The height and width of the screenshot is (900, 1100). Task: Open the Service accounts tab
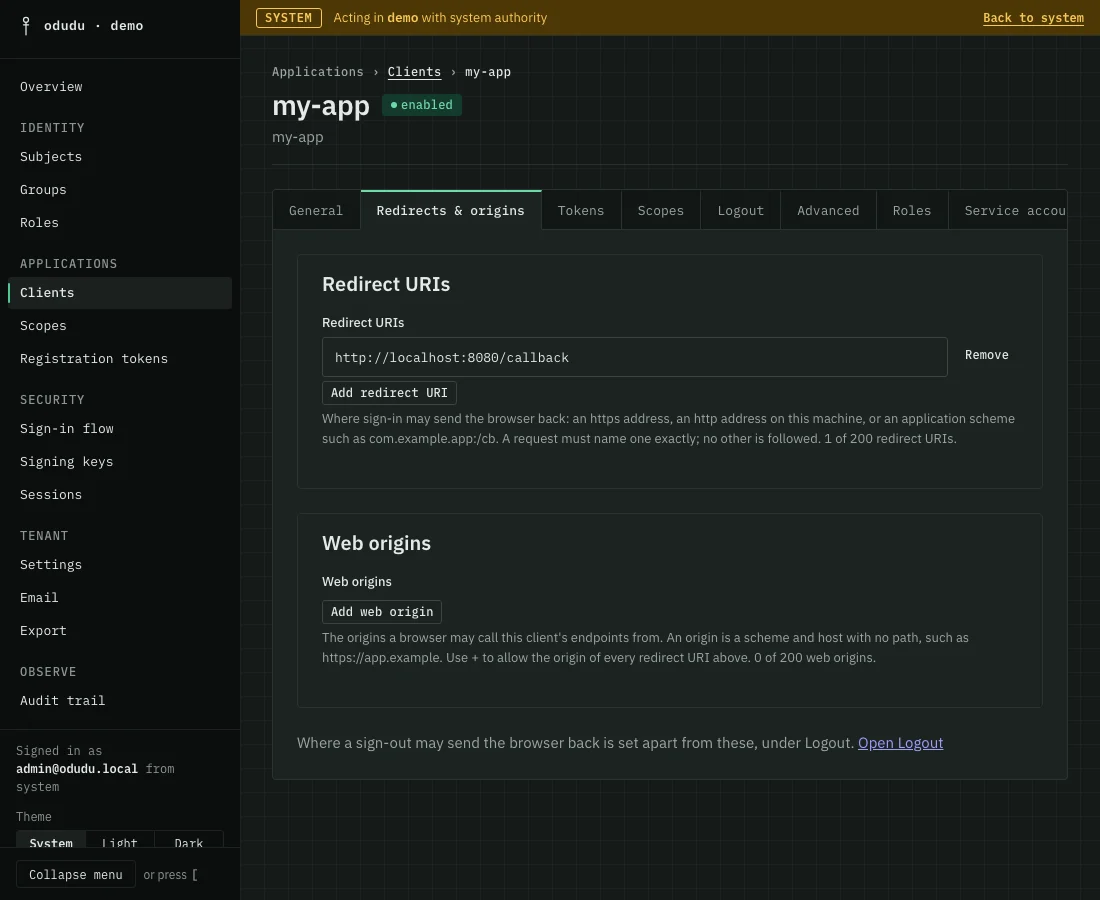click(1008, 210)
